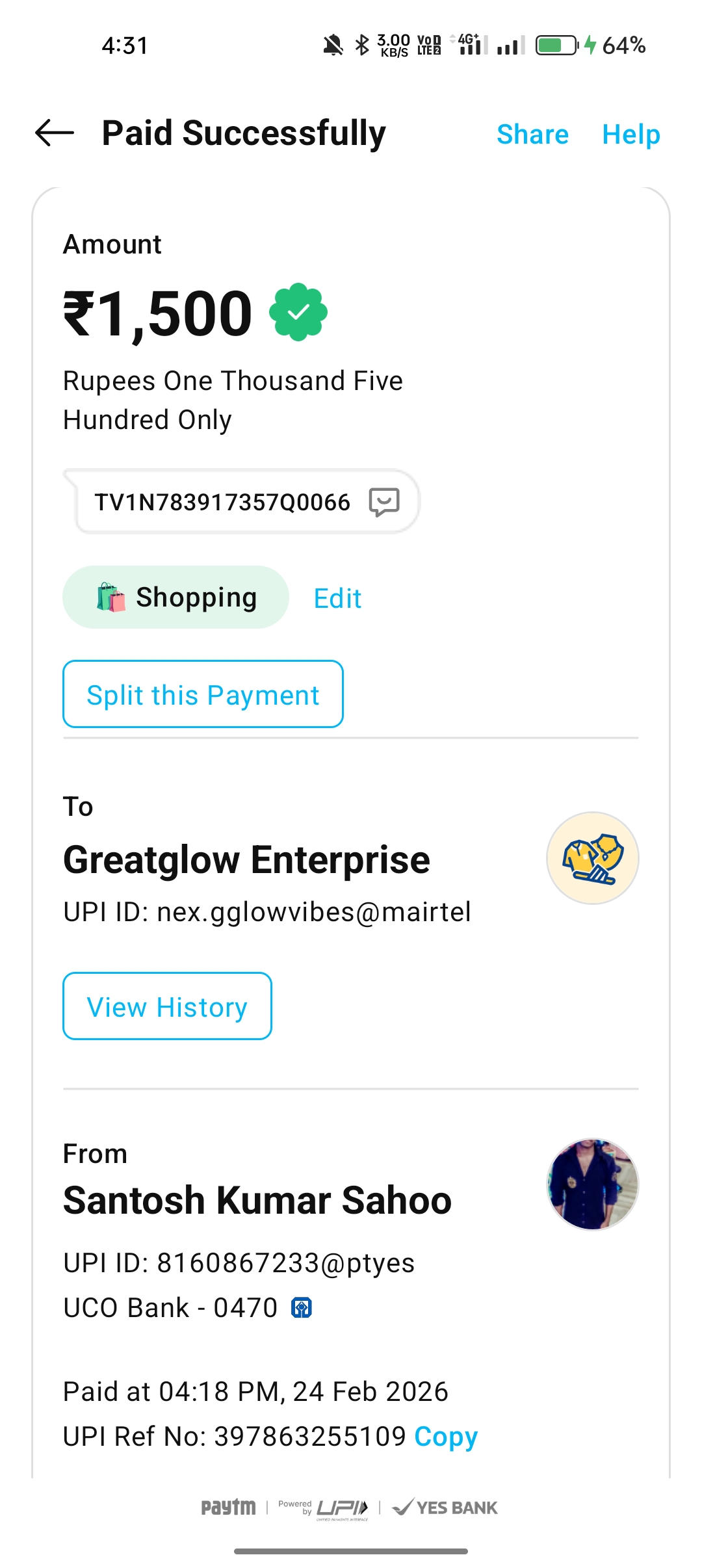Tap the UCO Bank logo icon
702x1568 pixels.
coord(302,1307)
